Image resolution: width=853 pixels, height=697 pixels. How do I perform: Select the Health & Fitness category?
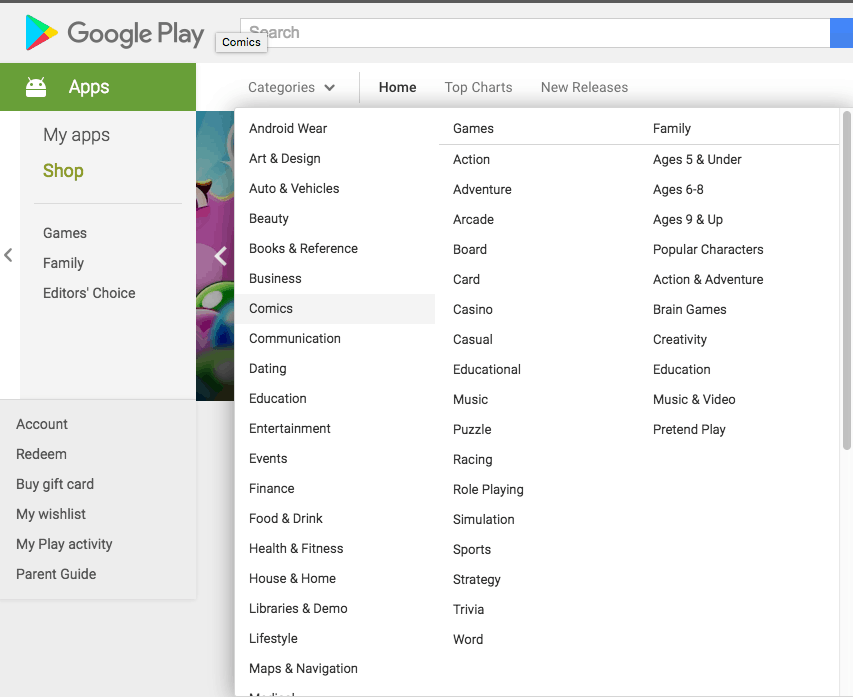pos(296,548)
